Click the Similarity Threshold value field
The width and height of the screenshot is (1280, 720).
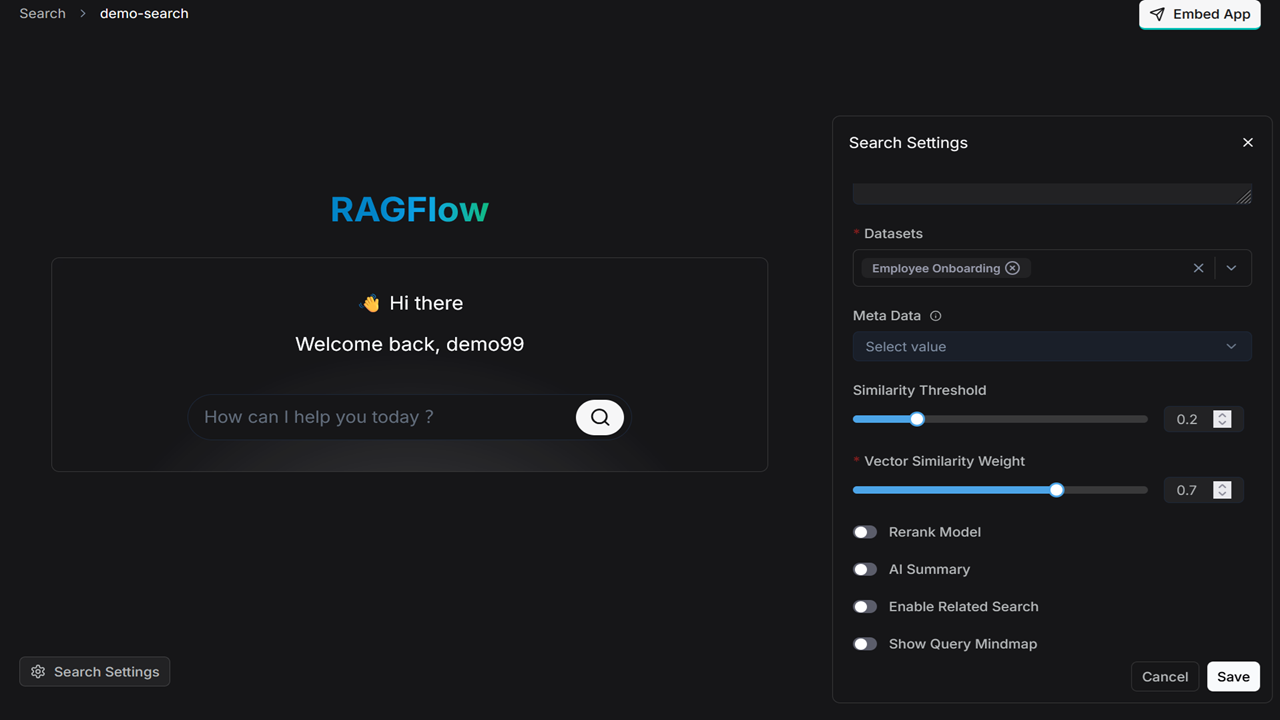tap(1188, 419)
